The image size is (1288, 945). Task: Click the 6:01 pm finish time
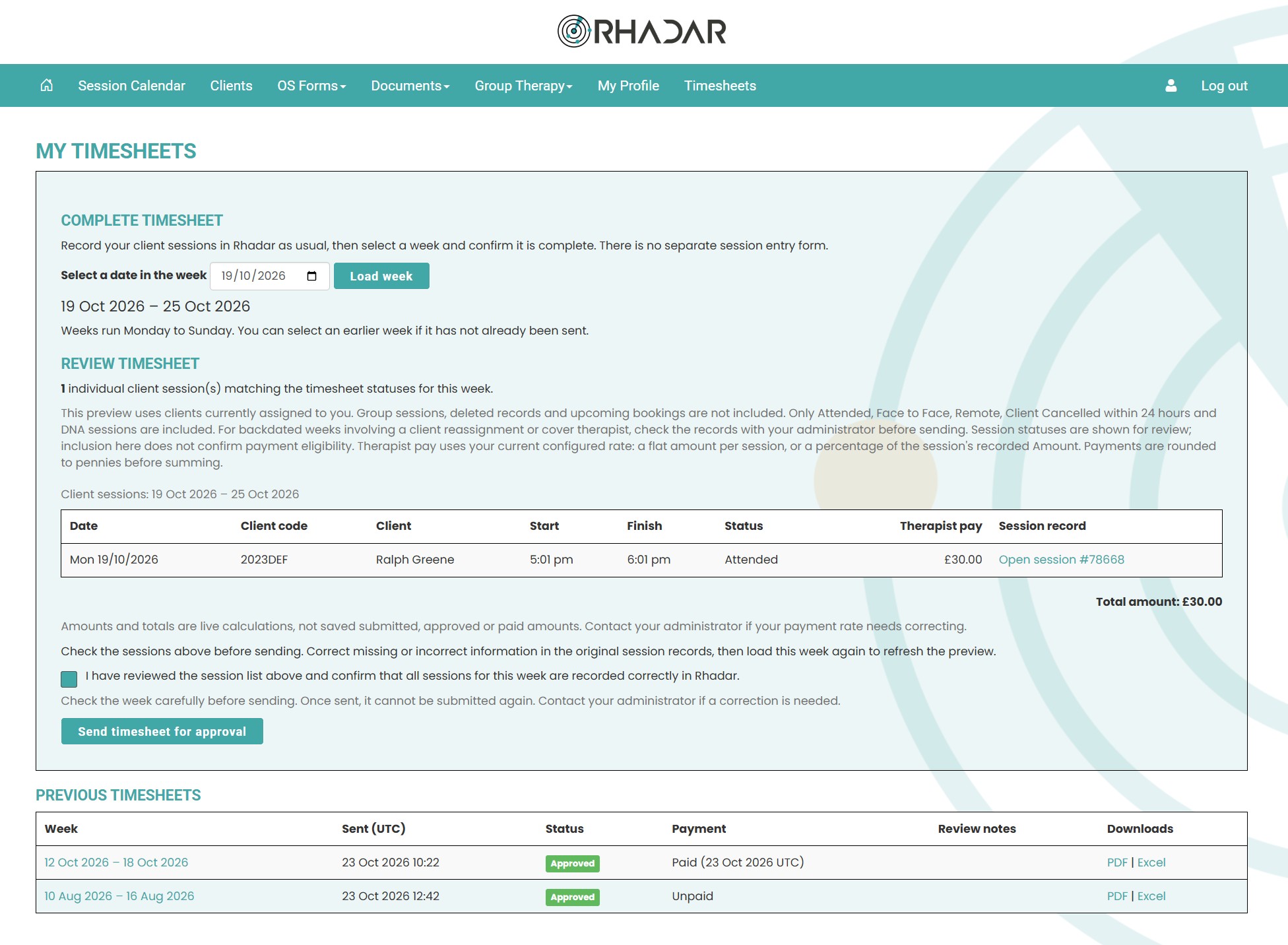(649, 560)
